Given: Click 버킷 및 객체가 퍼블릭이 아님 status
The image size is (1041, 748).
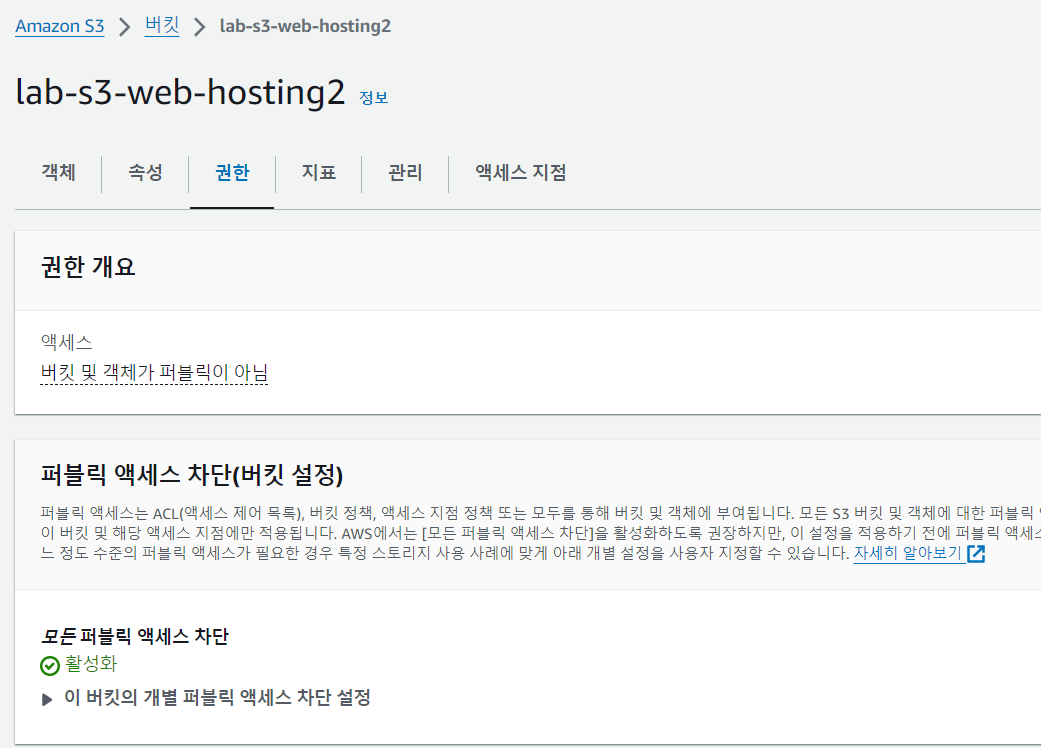Looking at the screenshot, I should click(x=154, y=373).
